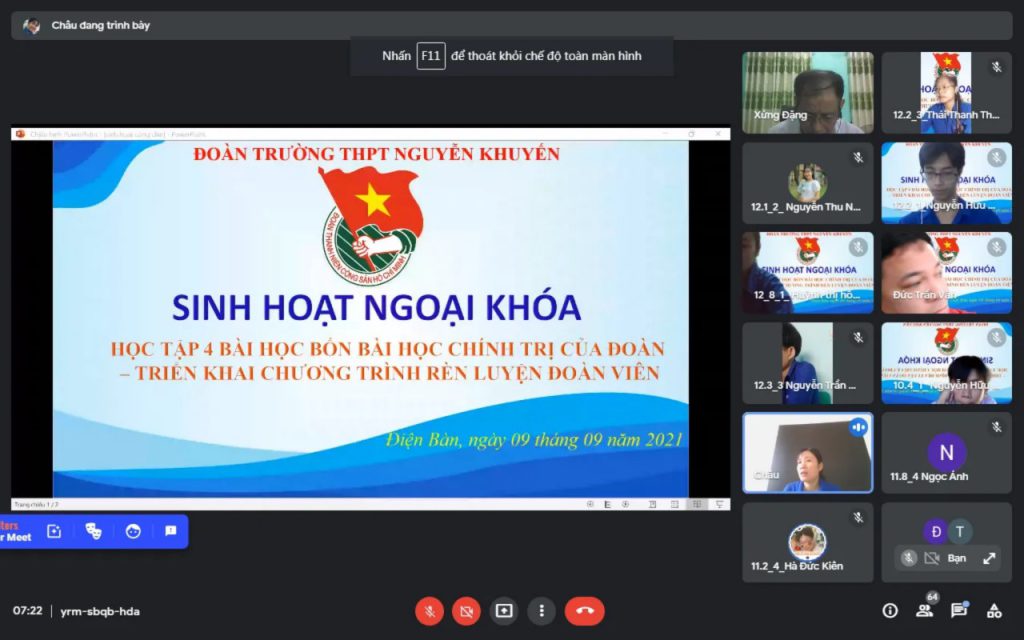Image resolution: width=1024 pixels, height=640 pixels.
Task: Select the Xứng Đặng video tile
Action: (808, 93)
